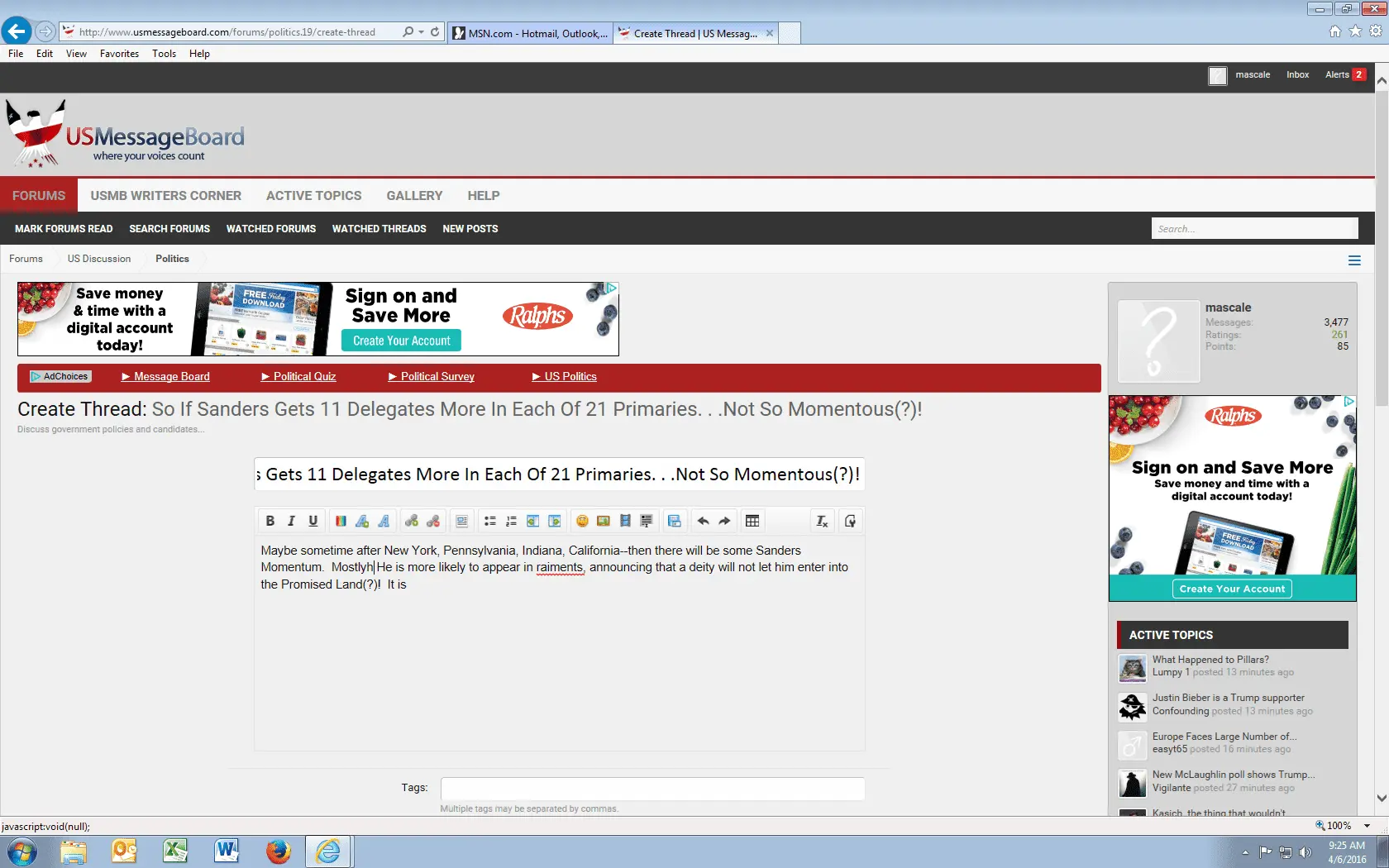Toggle underline formatting in the editor
1389x868 pixels.
coord(313,521)
